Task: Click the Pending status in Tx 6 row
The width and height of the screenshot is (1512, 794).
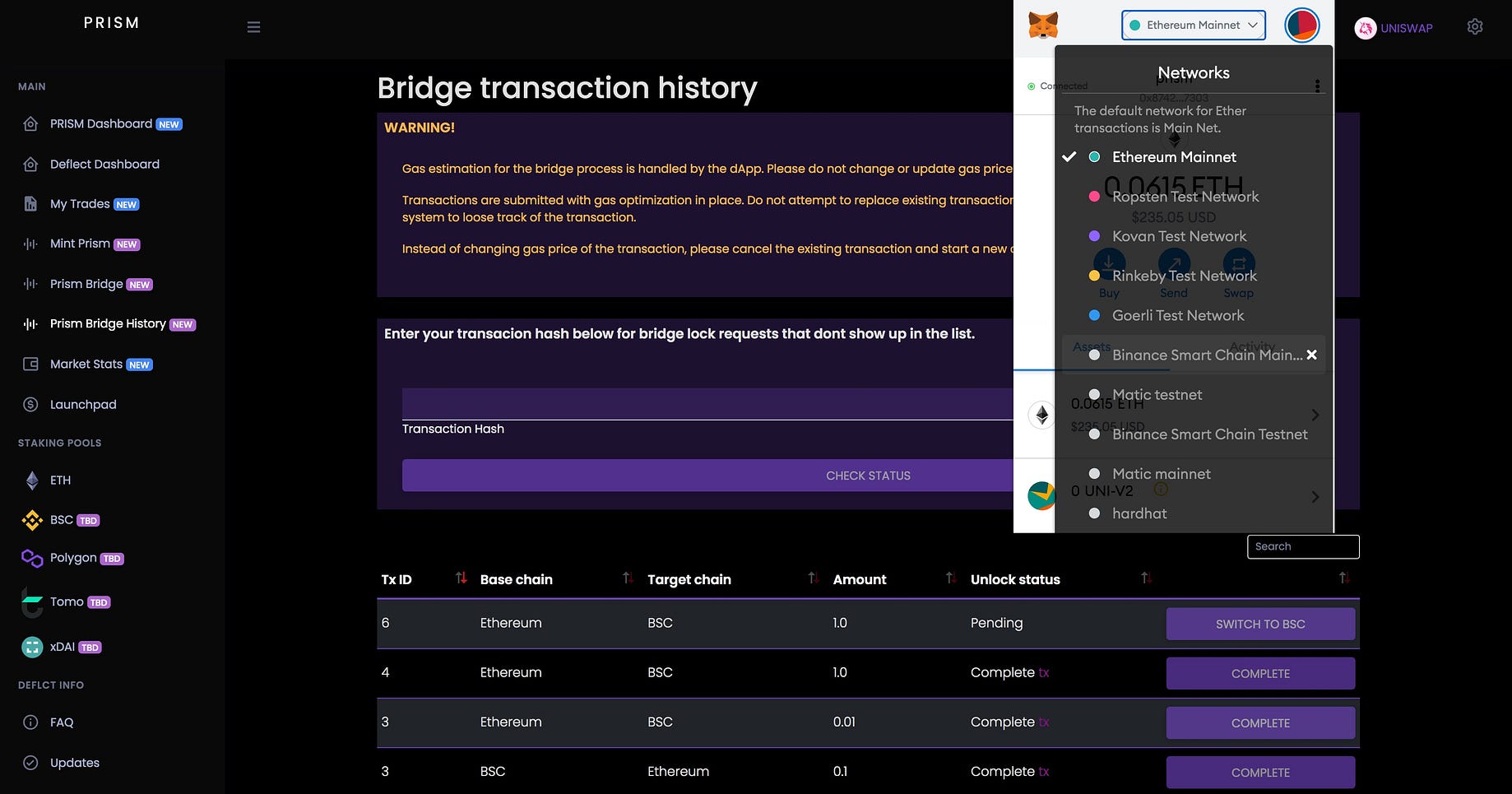Action: tap(996, 623)
